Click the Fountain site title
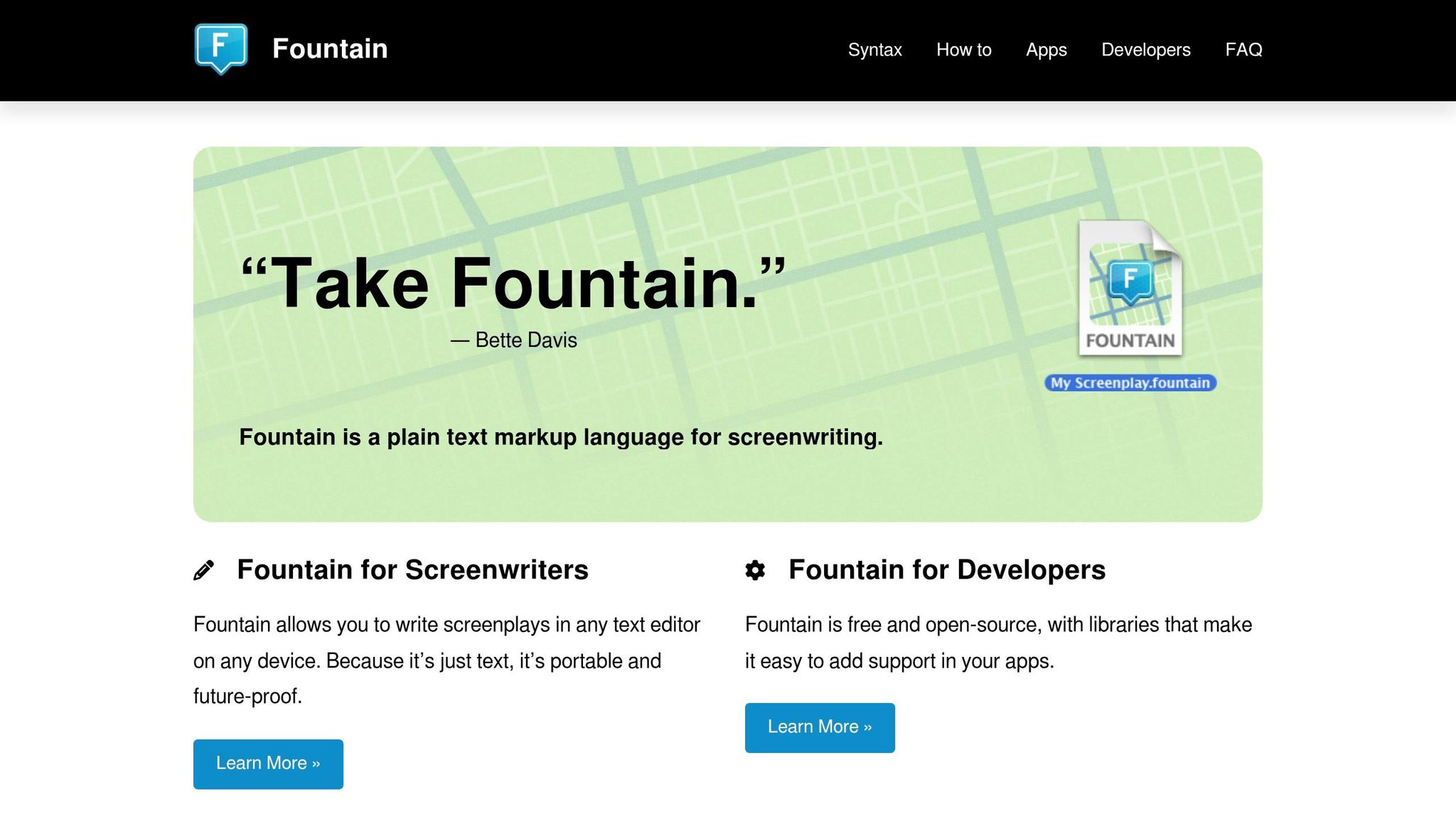 coord(330,49)
